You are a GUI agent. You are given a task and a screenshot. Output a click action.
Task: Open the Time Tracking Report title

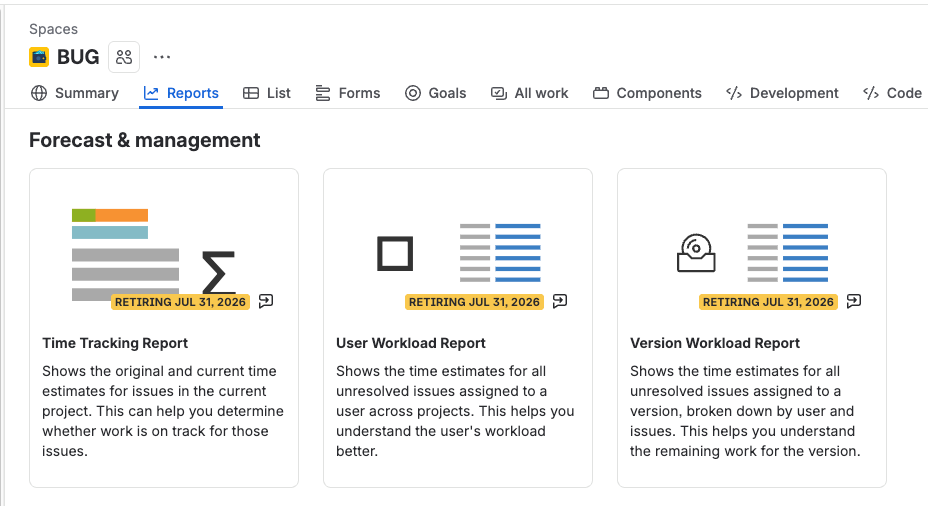(x=115, y=343)
